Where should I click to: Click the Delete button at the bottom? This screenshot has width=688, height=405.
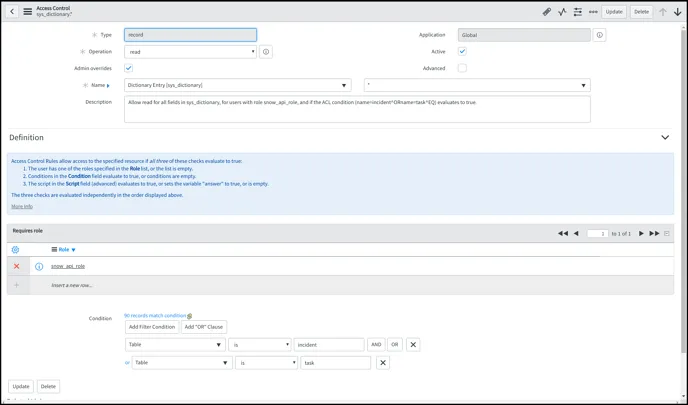click(x=48, y=387)
